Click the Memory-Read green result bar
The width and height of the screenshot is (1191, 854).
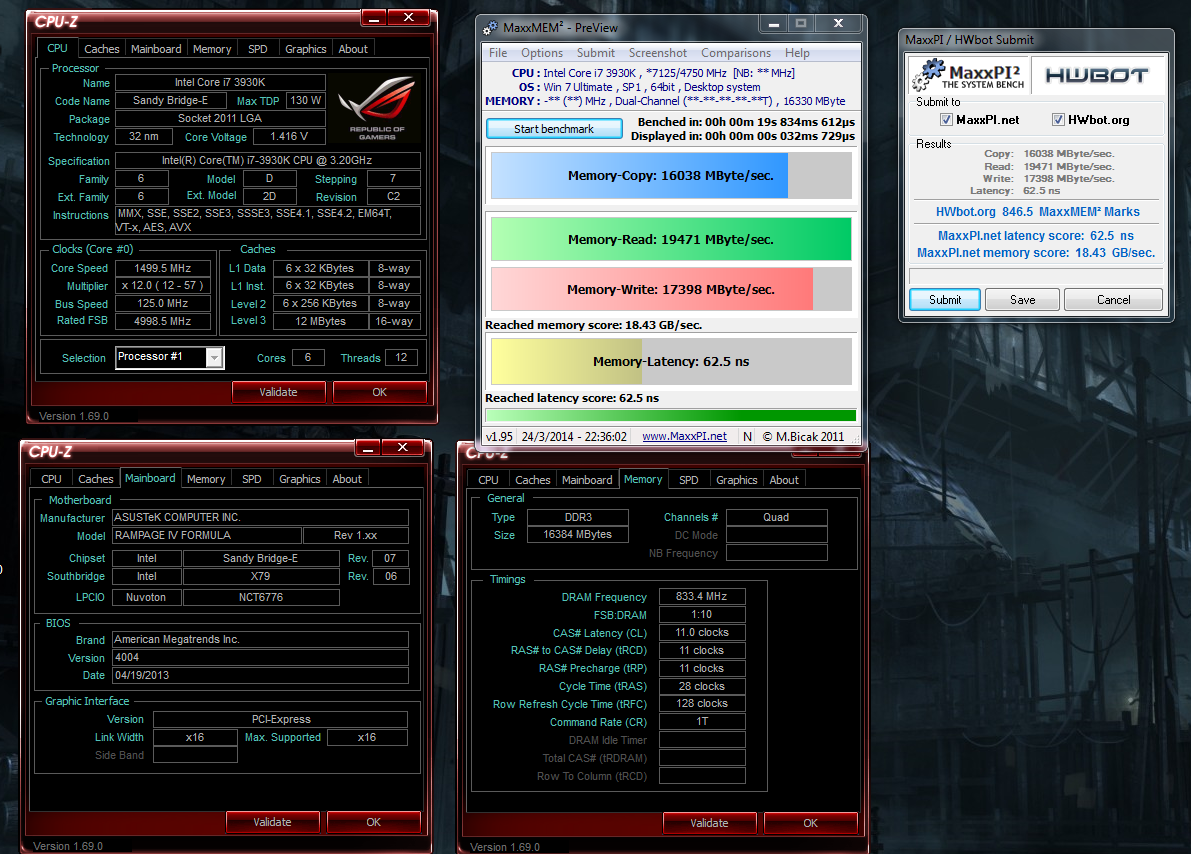[671, 239]
